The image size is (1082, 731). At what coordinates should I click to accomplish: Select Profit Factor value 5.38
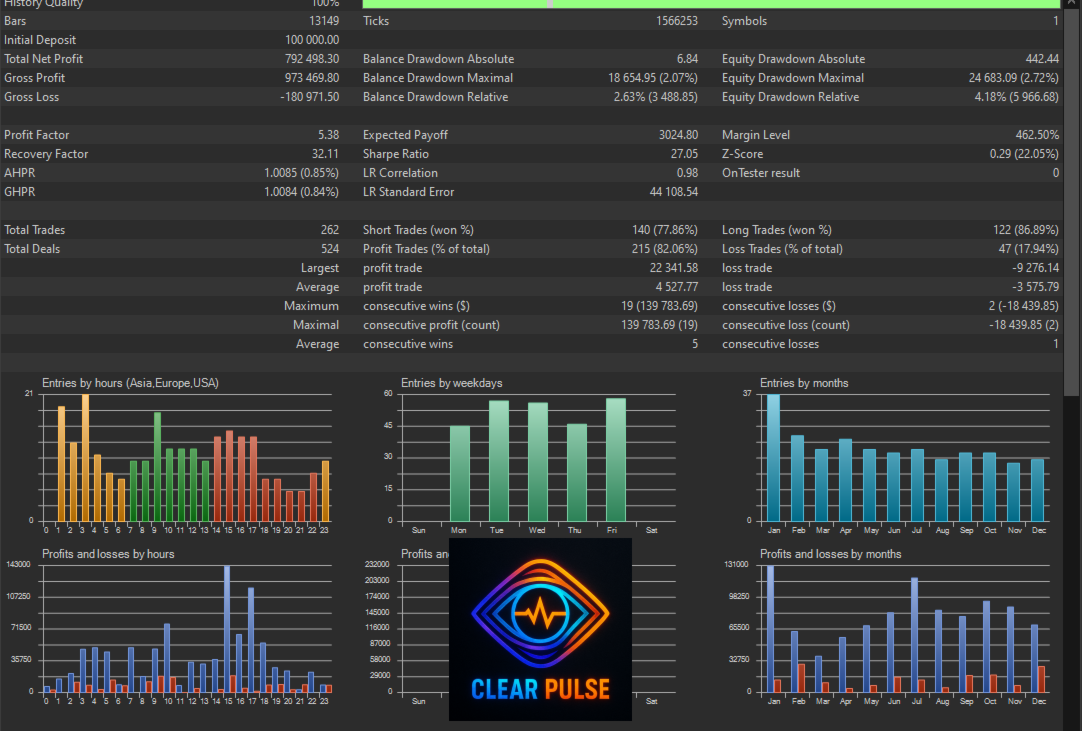328,135
